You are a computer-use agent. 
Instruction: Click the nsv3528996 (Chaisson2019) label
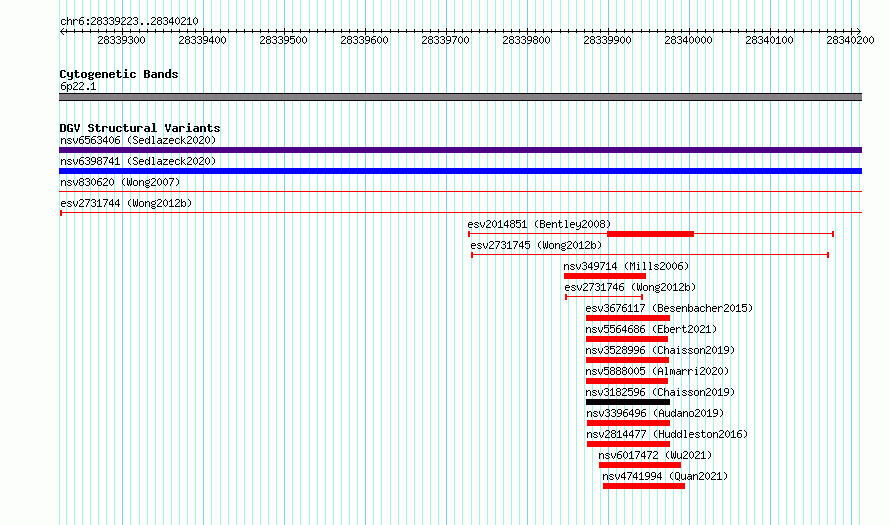tap(660, 350)
